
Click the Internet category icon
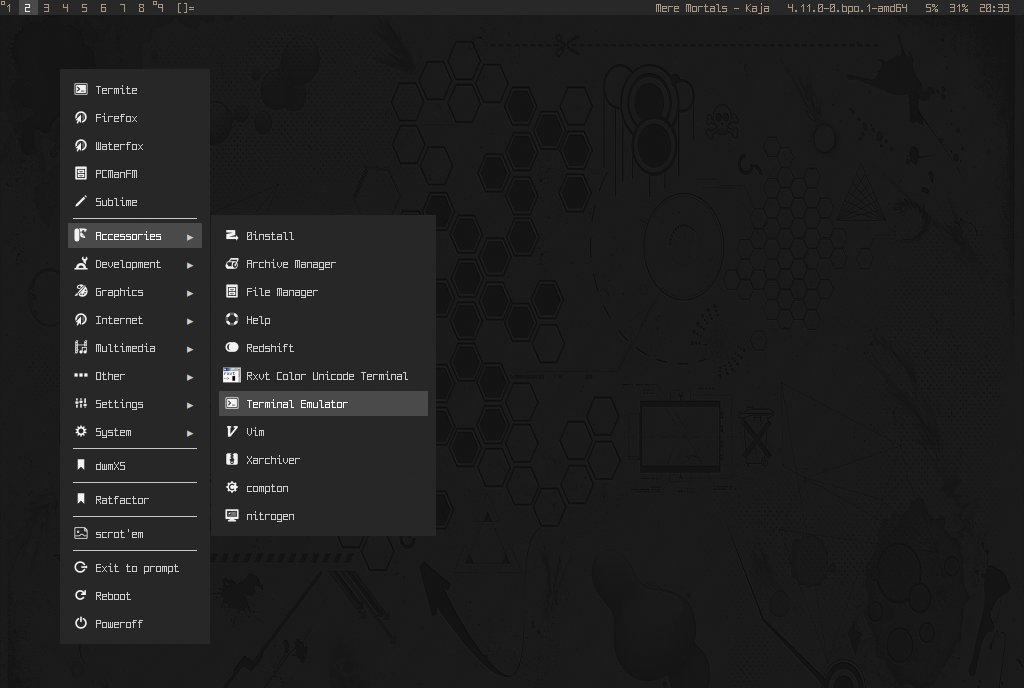tap(81, 320)
